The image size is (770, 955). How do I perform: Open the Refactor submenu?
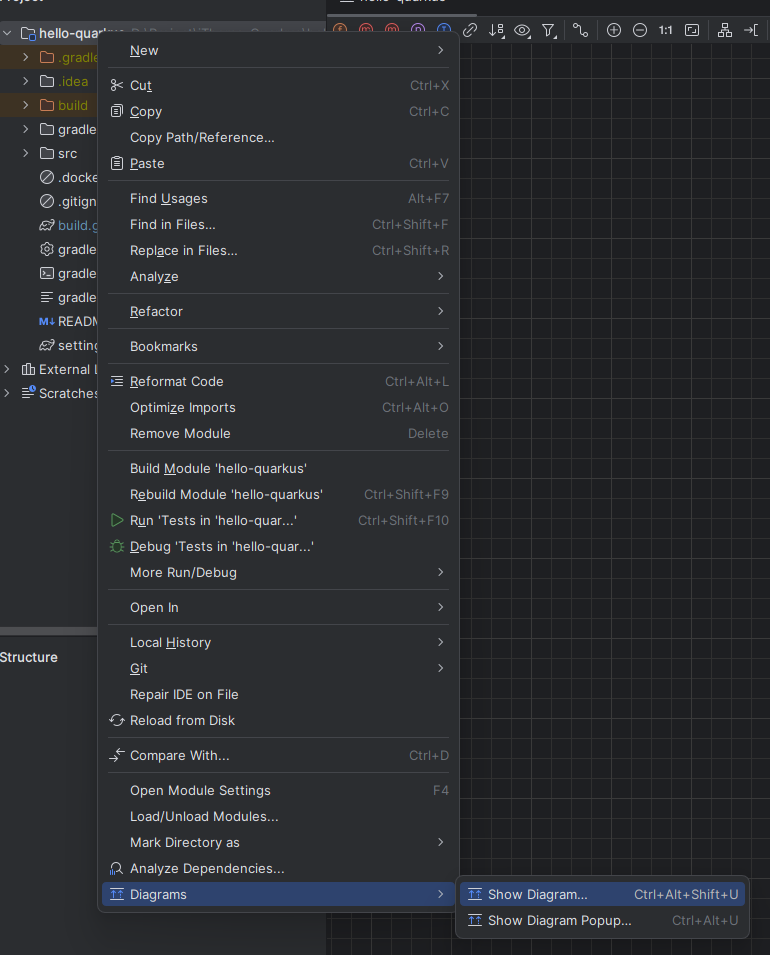278,311
